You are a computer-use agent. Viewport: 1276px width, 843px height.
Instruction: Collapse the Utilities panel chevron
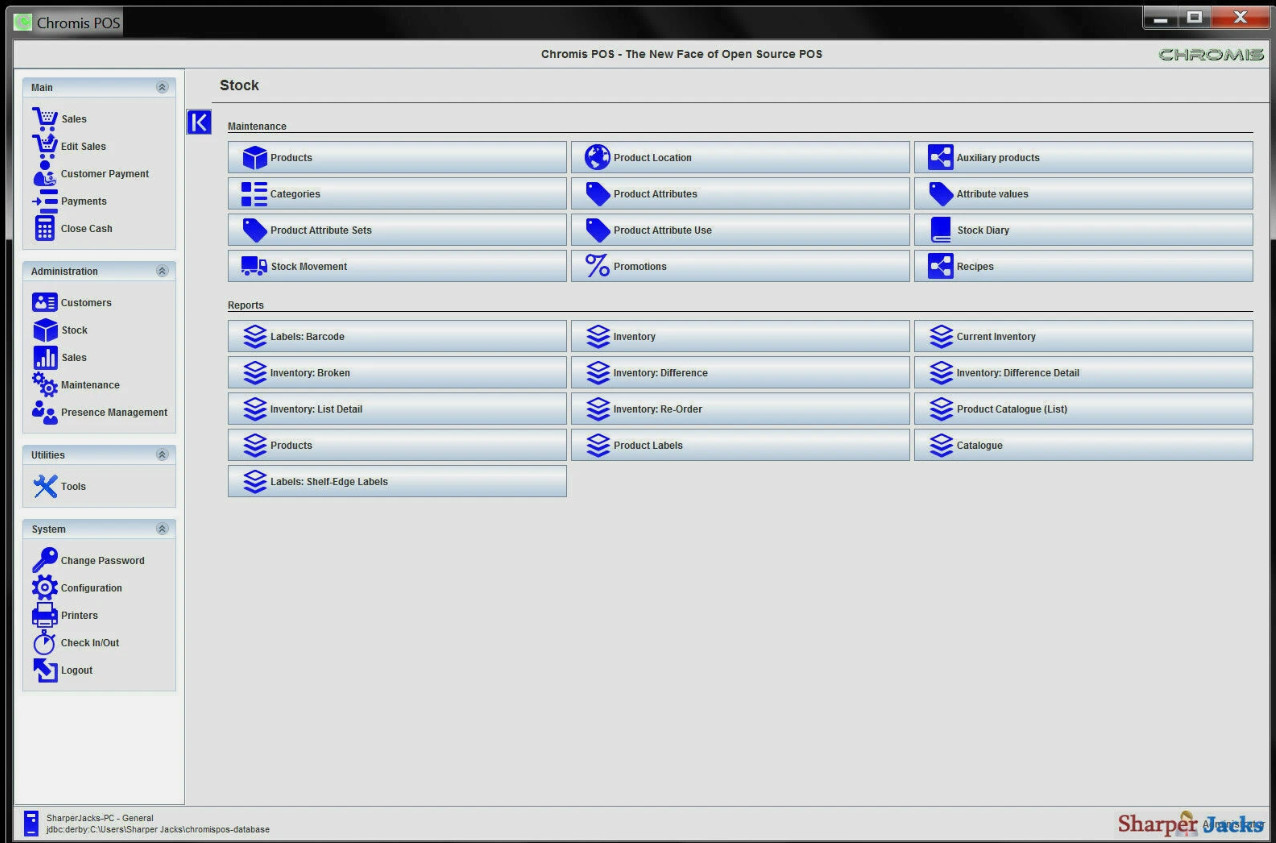click(x=162, y=455)
